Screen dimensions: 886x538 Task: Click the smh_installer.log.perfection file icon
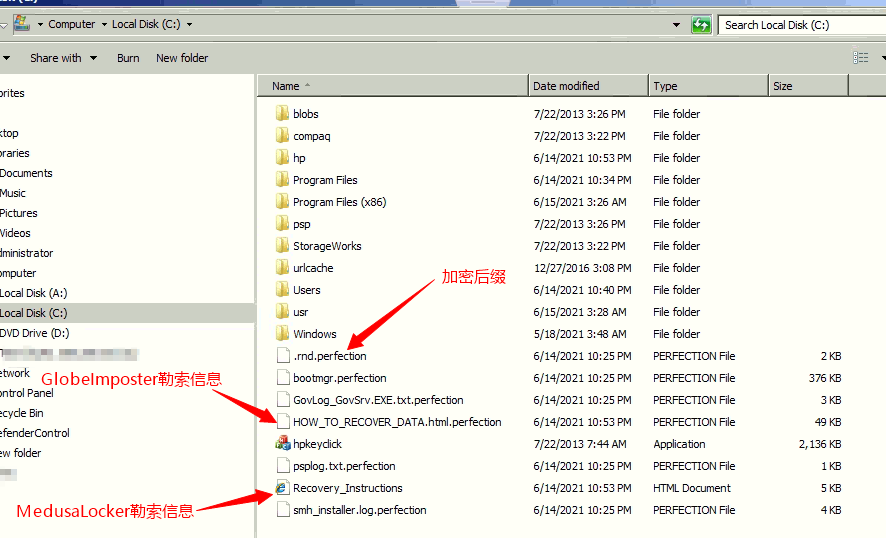pyautogui.click(x=283, y=510)
